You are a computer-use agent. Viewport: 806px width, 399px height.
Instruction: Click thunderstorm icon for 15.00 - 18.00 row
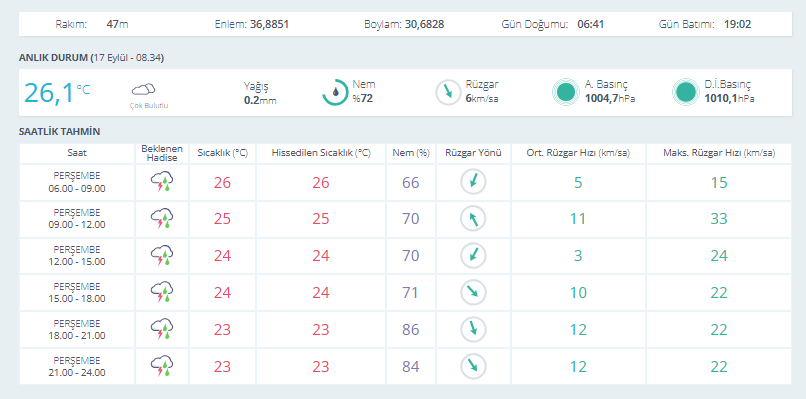click(x=162, y=293)
